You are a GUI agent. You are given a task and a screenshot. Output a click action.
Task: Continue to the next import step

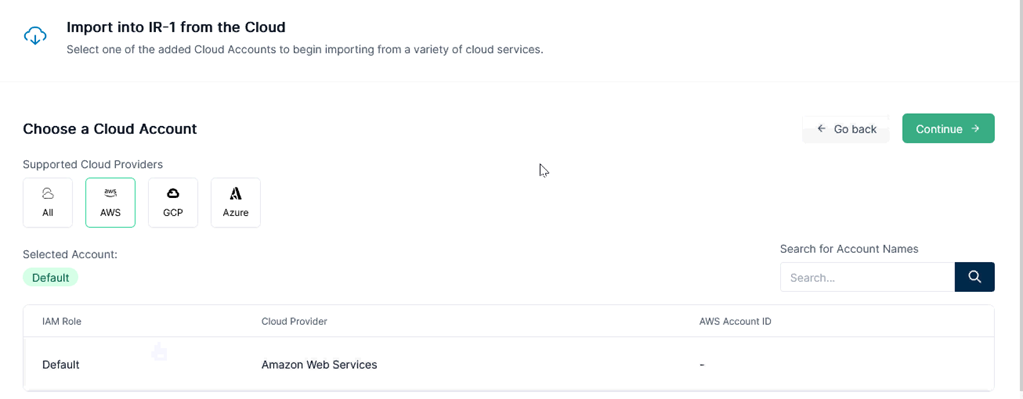coord(948,128)
